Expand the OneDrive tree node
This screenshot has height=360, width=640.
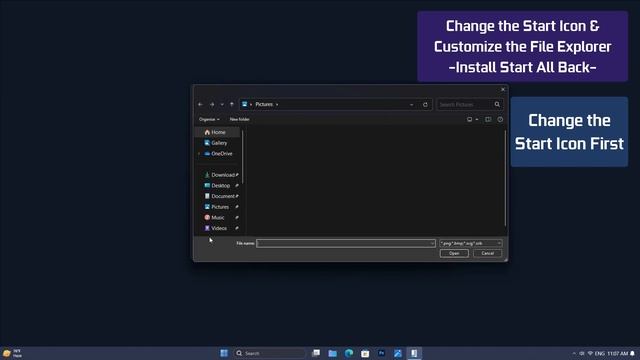(x=199, y=154)
